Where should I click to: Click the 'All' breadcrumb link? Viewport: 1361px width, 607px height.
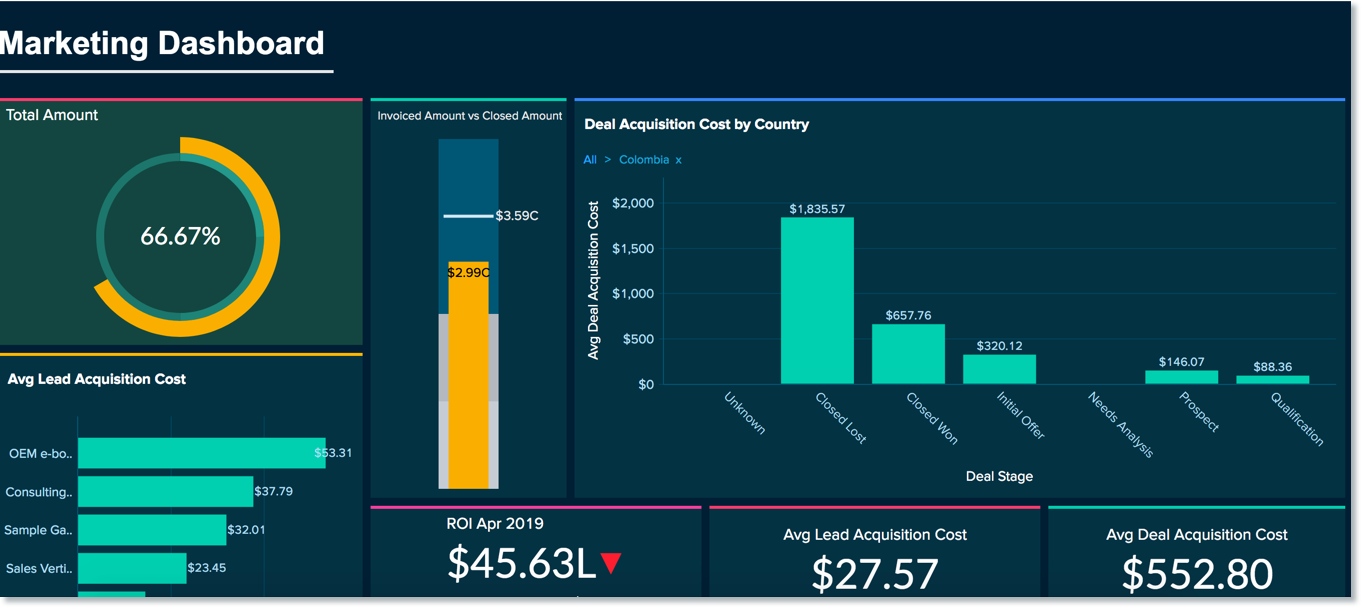[590, 160]
